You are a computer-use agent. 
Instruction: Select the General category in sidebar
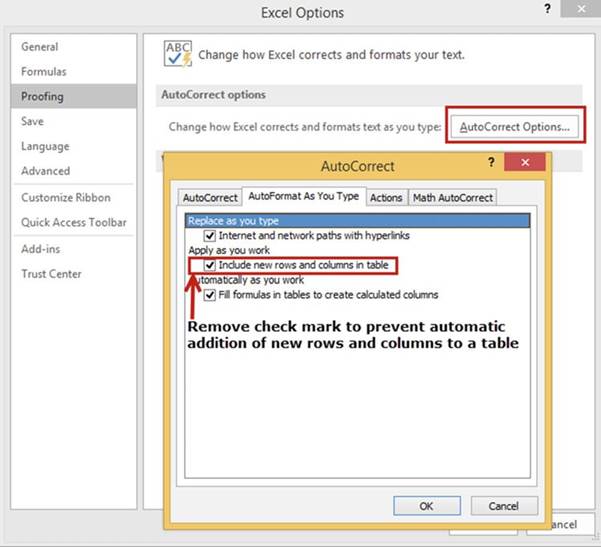(40, 47)
